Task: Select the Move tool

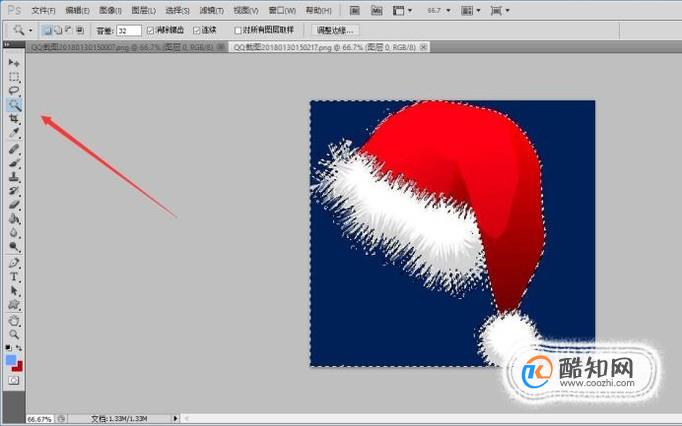Action: click(x=14, y=63)
